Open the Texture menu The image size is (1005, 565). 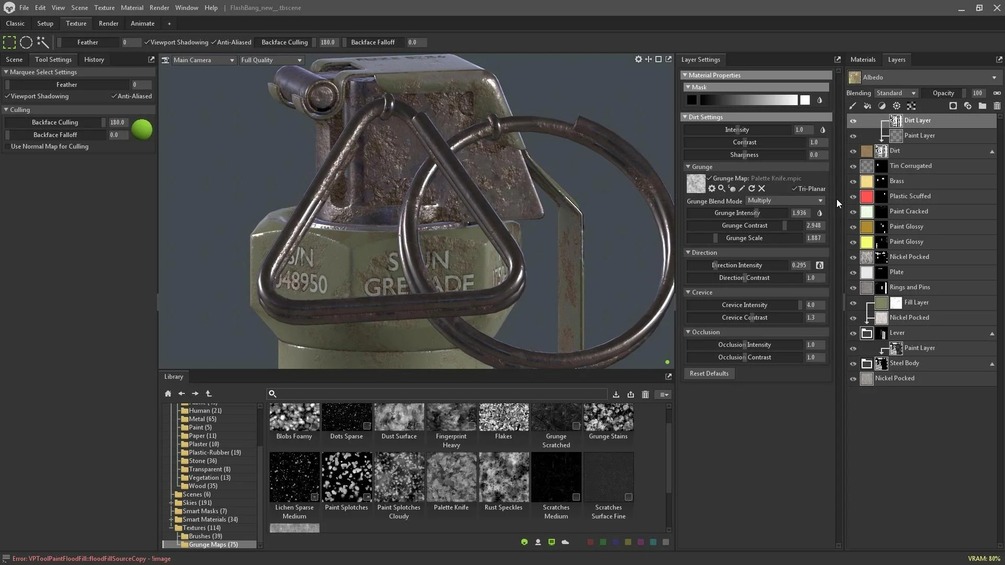[104, 8]
